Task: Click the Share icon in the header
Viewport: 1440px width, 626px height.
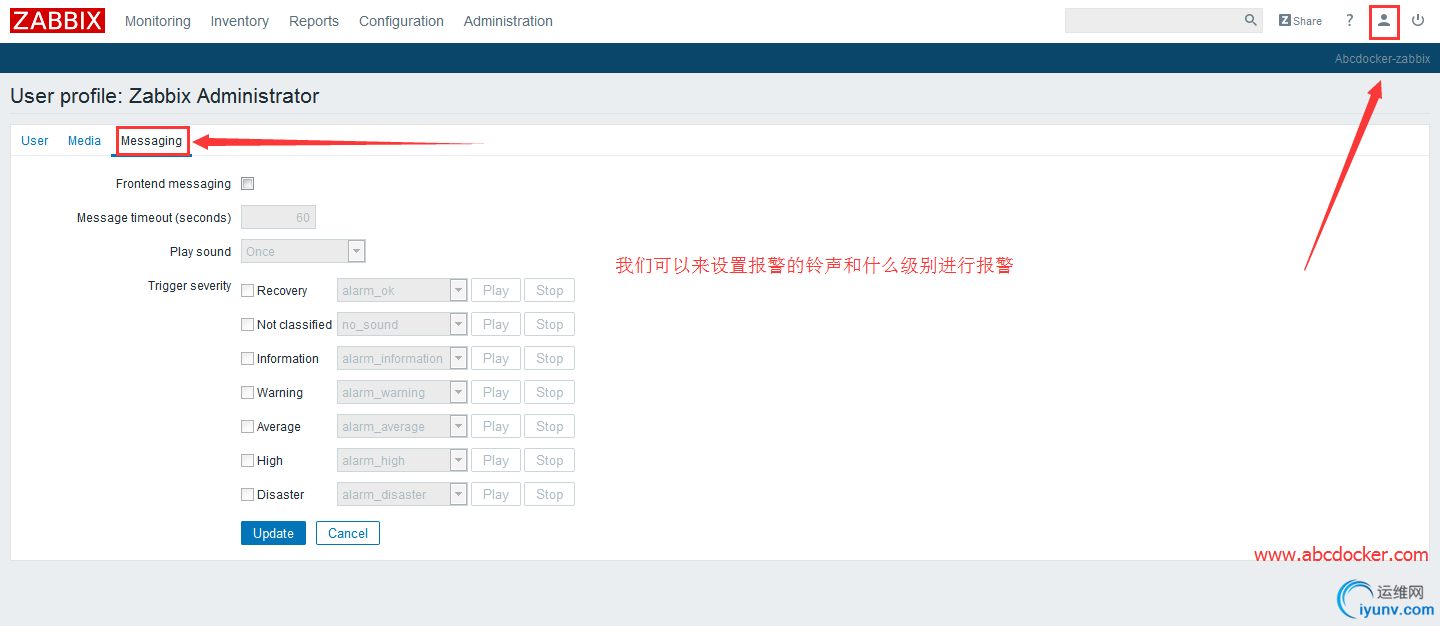Action: click(1299, 20)
